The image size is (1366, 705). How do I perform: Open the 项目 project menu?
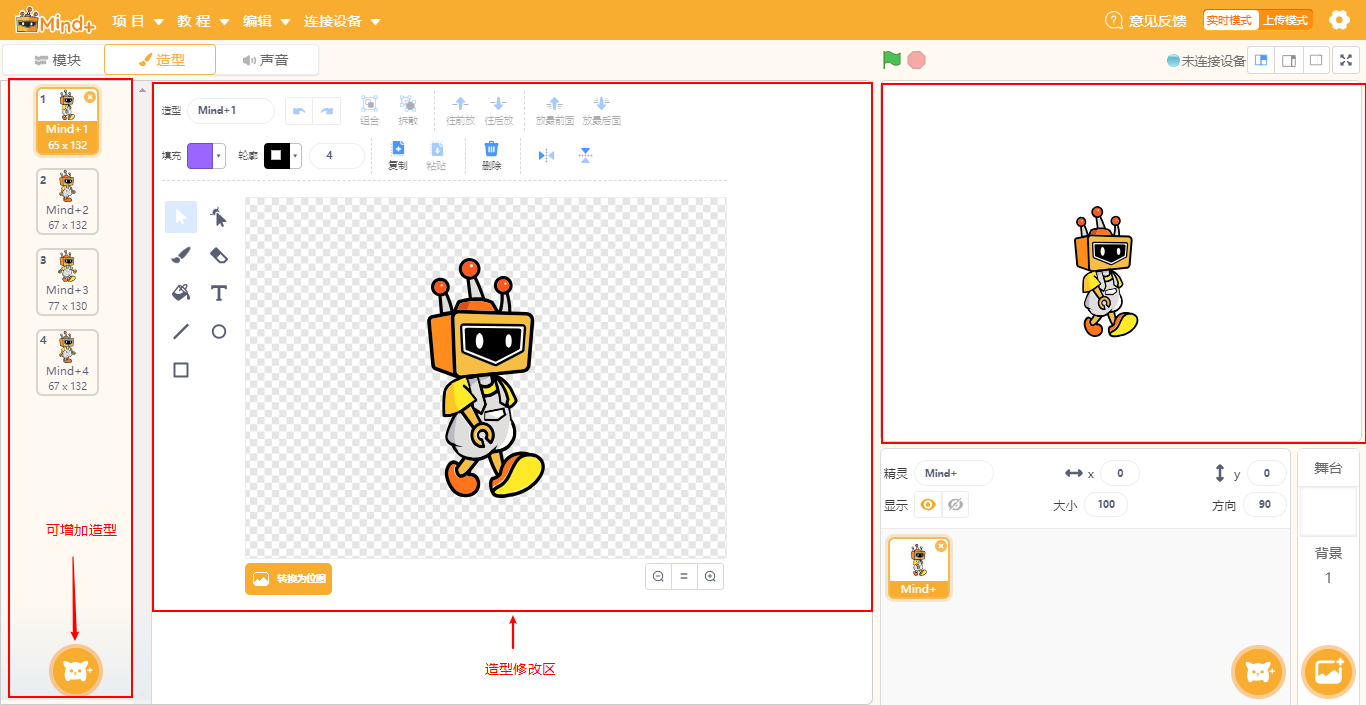click(x=137, y=21)
